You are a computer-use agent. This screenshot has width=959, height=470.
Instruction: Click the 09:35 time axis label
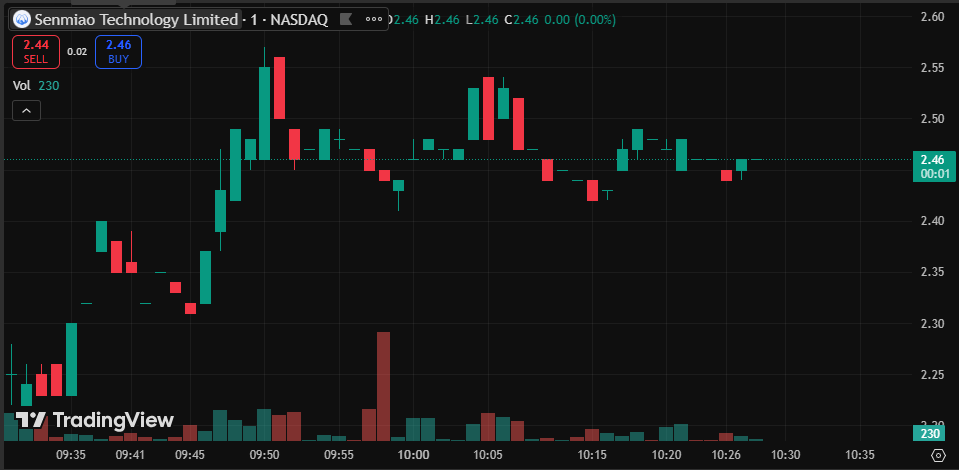(71, 455)
